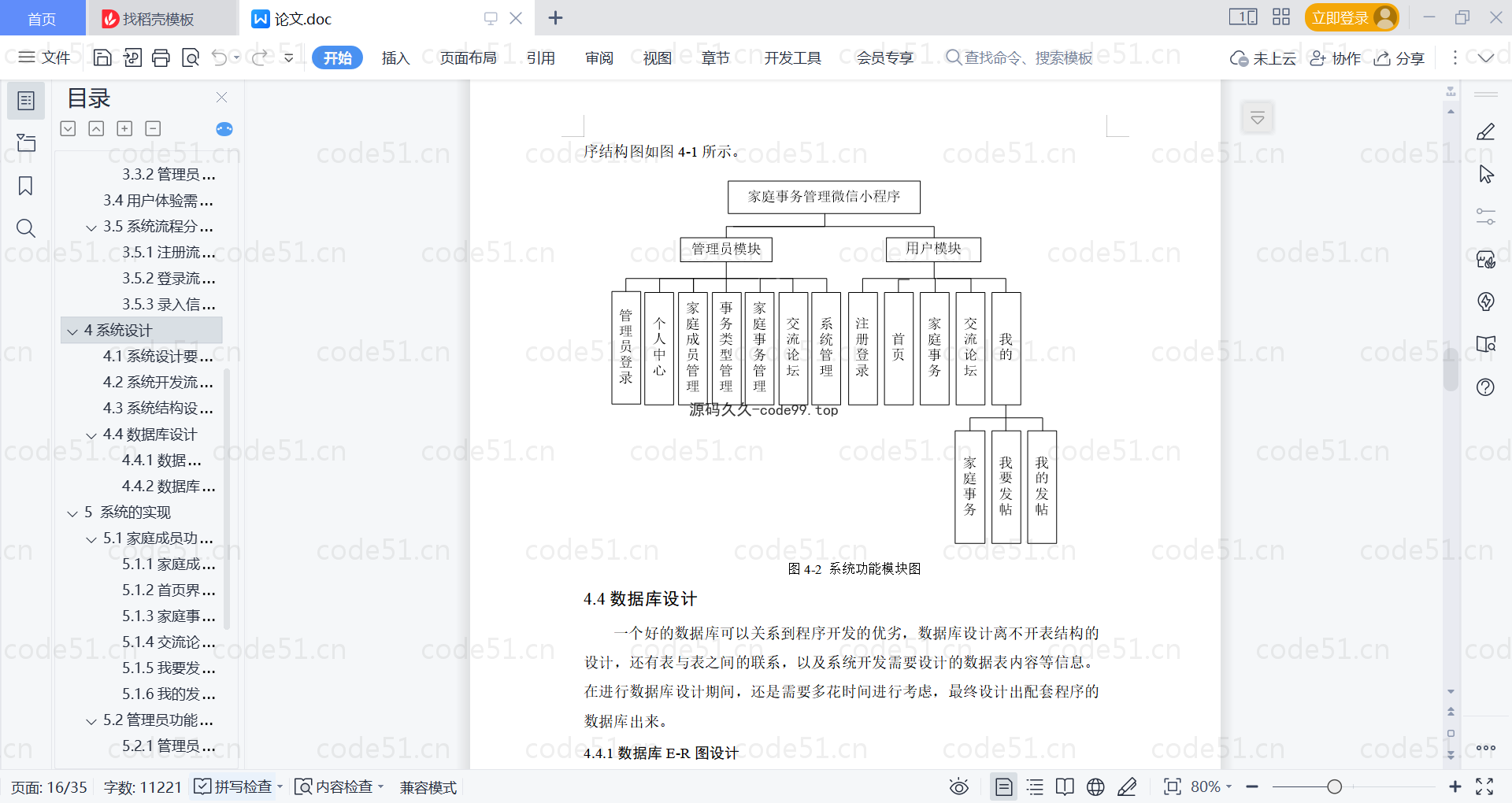The width and height of the screenshot is (1512, 803).
Task: Click the zoom in plus button
Action: coord(1455,786)
